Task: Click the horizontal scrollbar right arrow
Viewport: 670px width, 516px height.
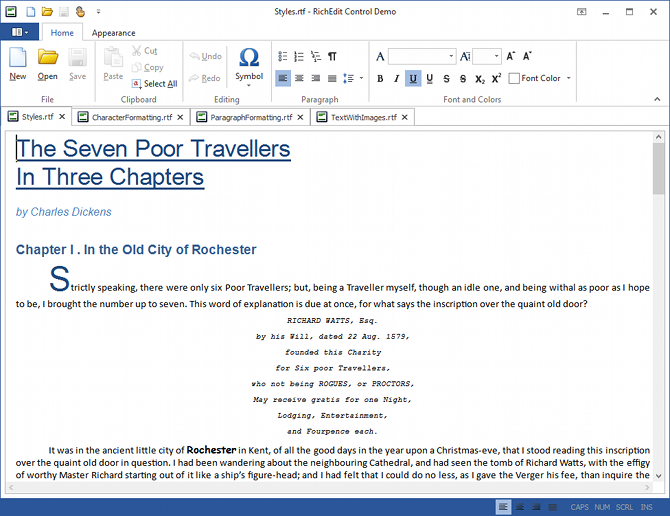Action: coord(647,487)
